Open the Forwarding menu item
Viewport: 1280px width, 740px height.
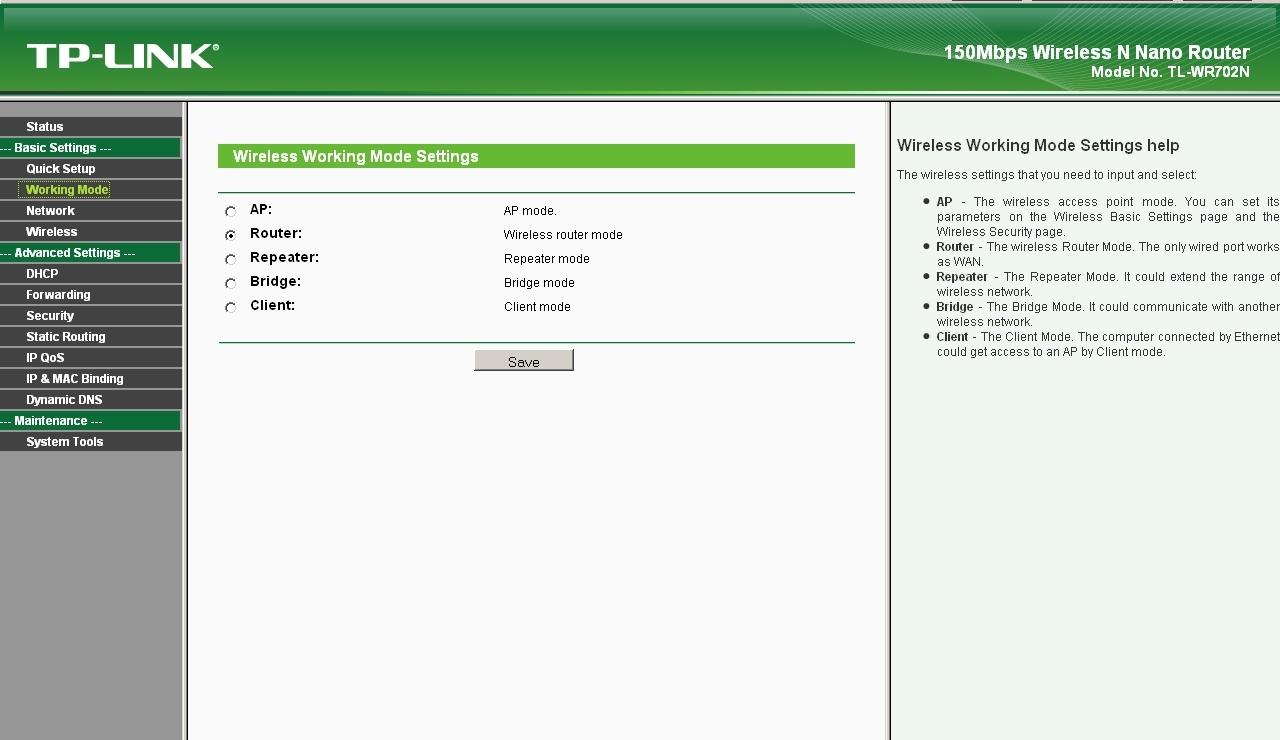click(x=58, y=295)
